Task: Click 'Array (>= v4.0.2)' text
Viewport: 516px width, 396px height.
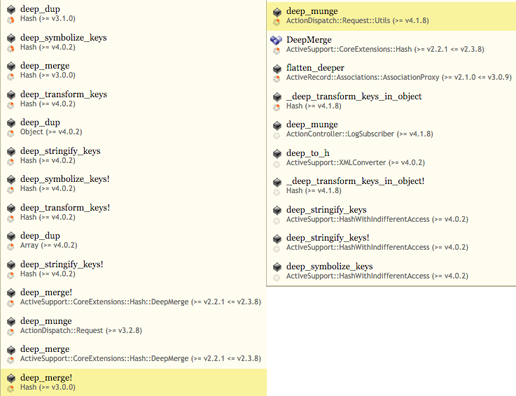Action: (49, 245)
